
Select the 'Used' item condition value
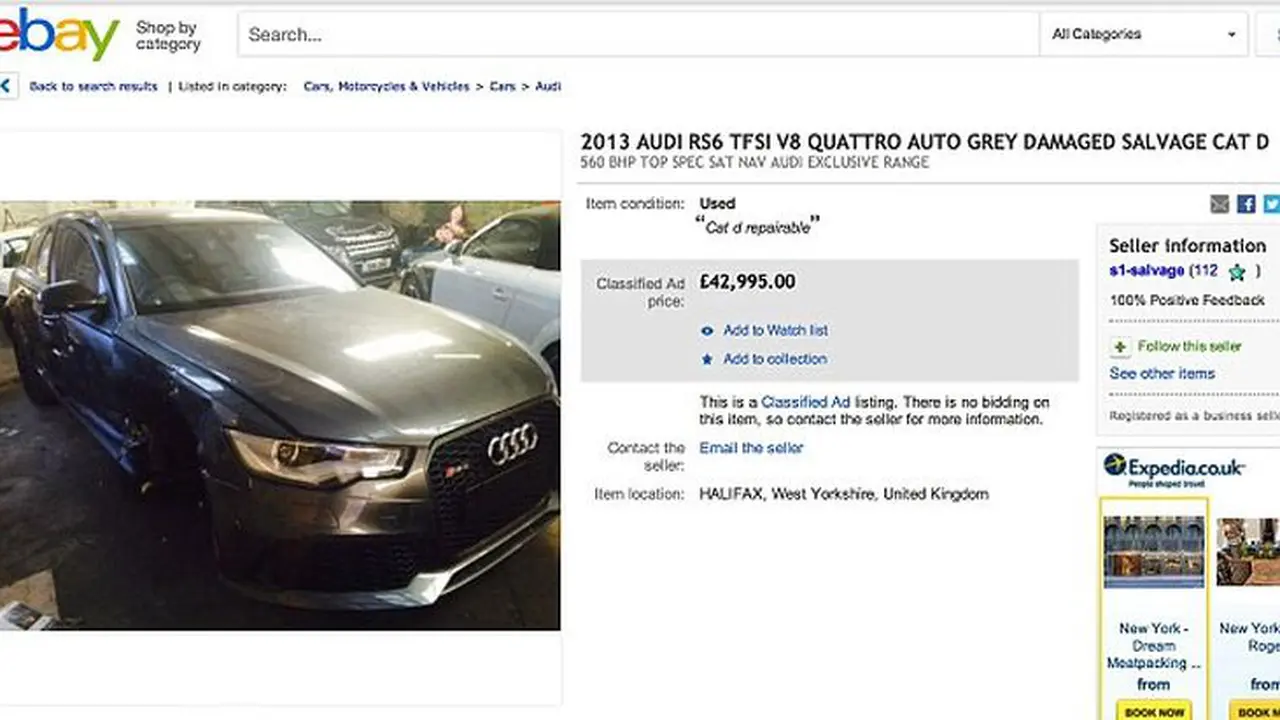click(x=717, y=203)
